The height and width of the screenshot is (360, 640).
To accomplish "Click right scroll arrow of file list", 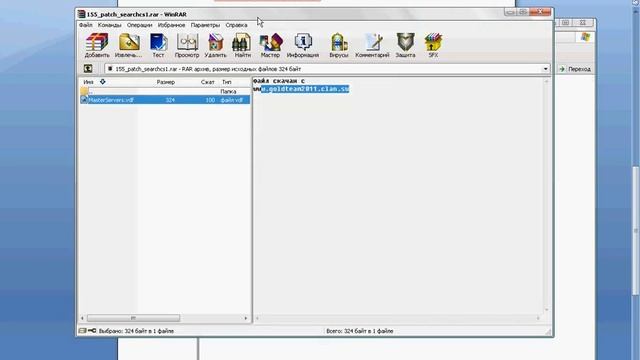I will pos(246,318).
